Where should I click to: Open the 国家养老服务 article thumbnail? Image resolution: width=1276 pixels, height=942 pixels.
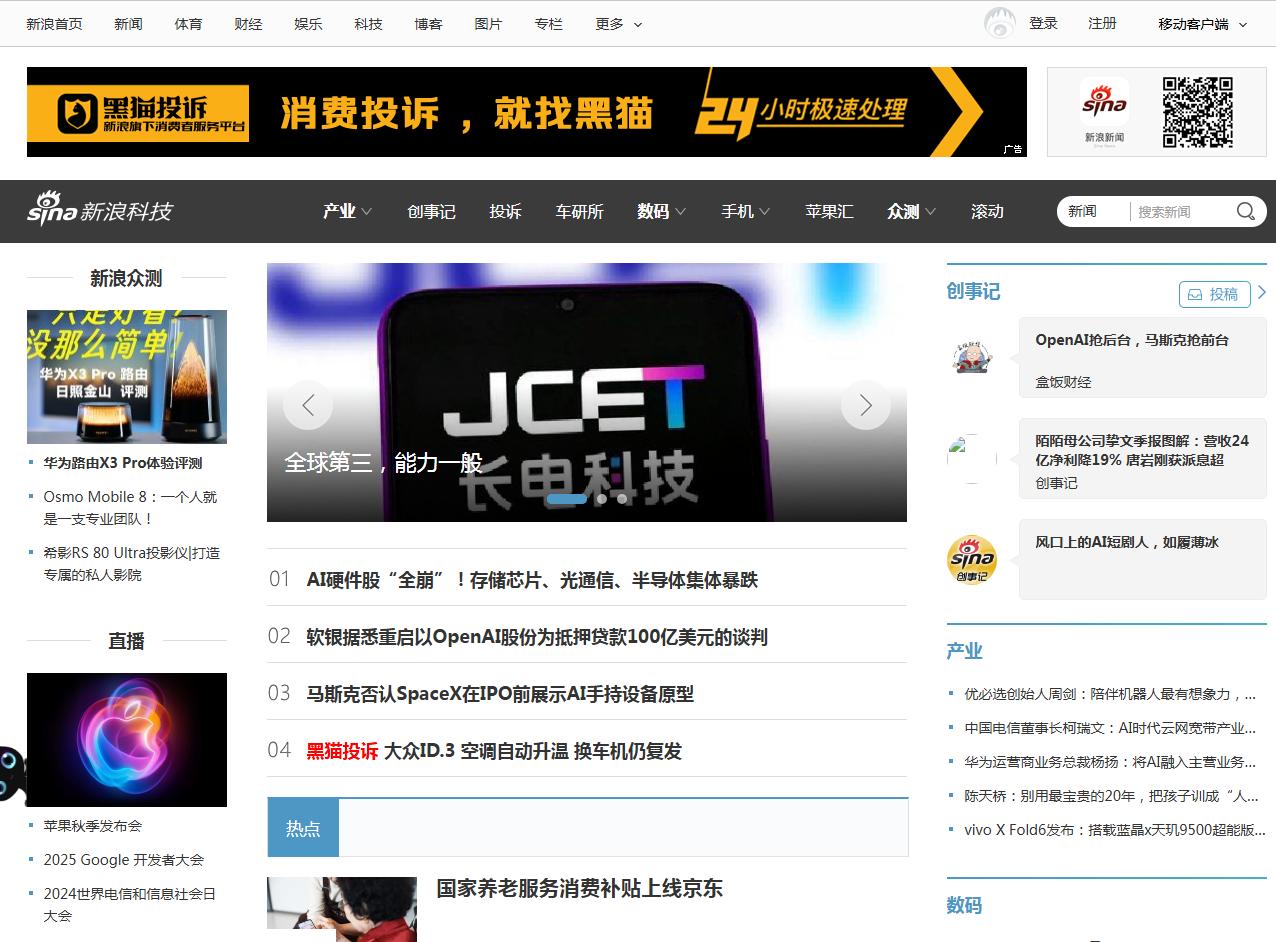click(x=342, y=909)
